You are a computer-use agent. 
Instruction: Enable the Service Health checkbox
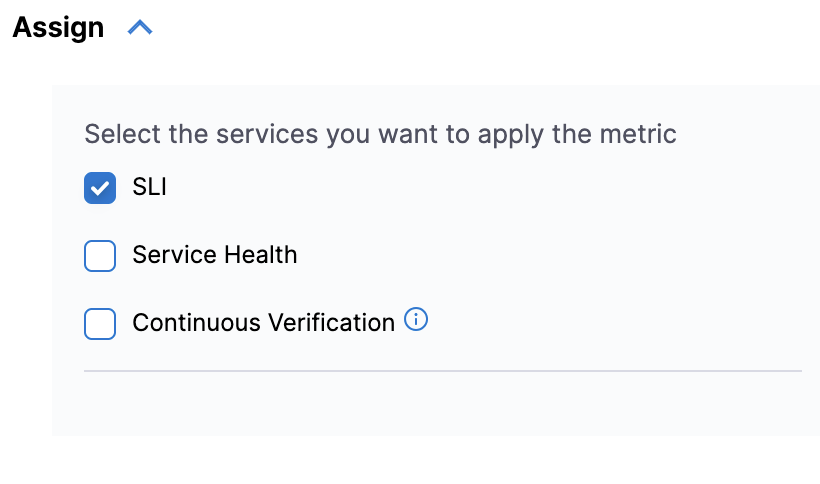(100, 256)
